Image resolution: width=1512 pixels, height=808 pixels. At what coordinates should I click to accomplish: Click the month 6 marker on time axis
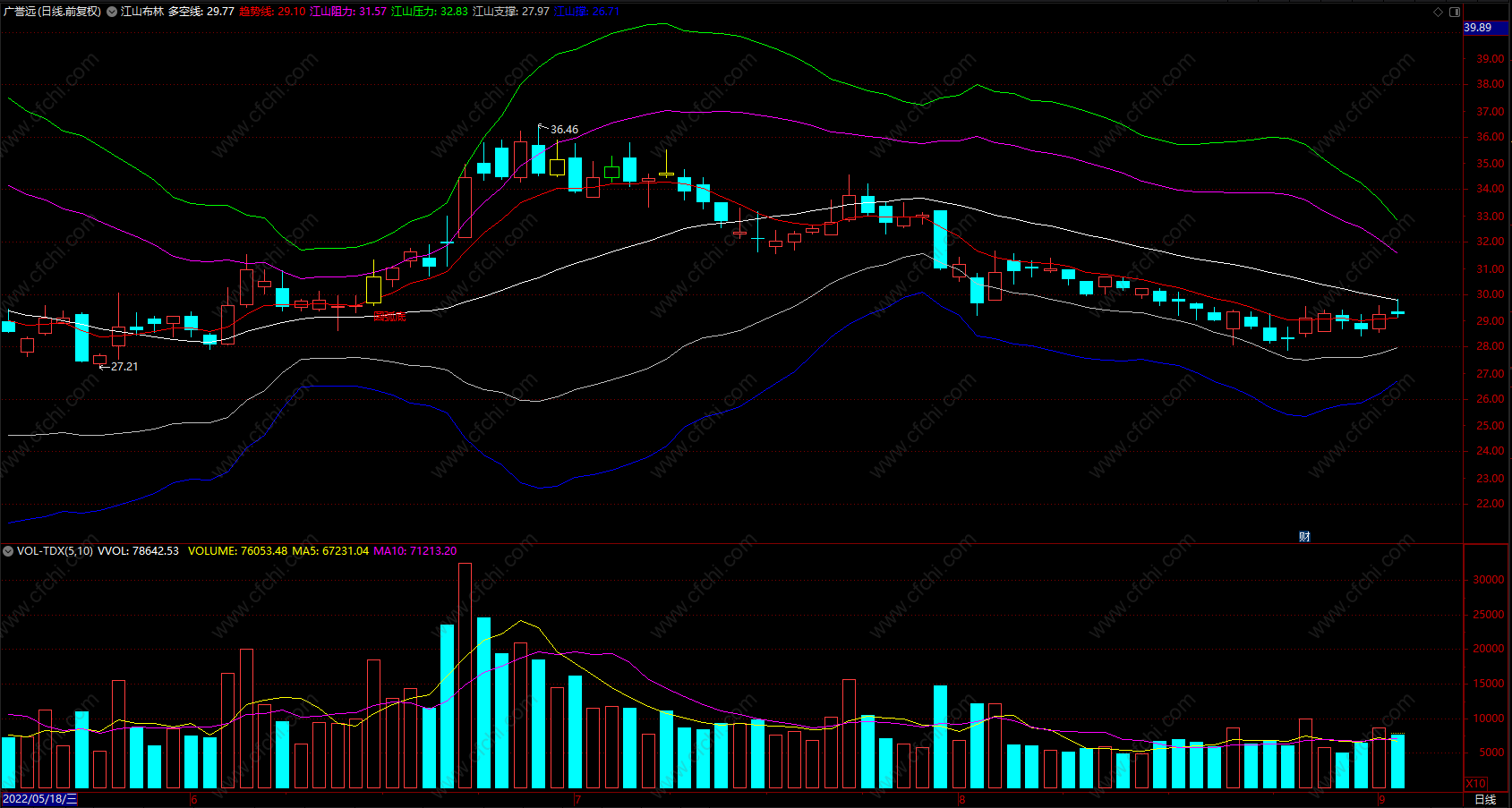click(193, 799)
